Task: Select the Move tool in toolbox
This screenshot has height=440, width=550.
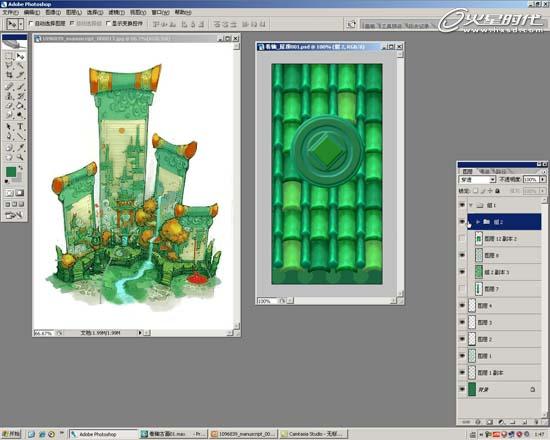Action: point(20,56)
